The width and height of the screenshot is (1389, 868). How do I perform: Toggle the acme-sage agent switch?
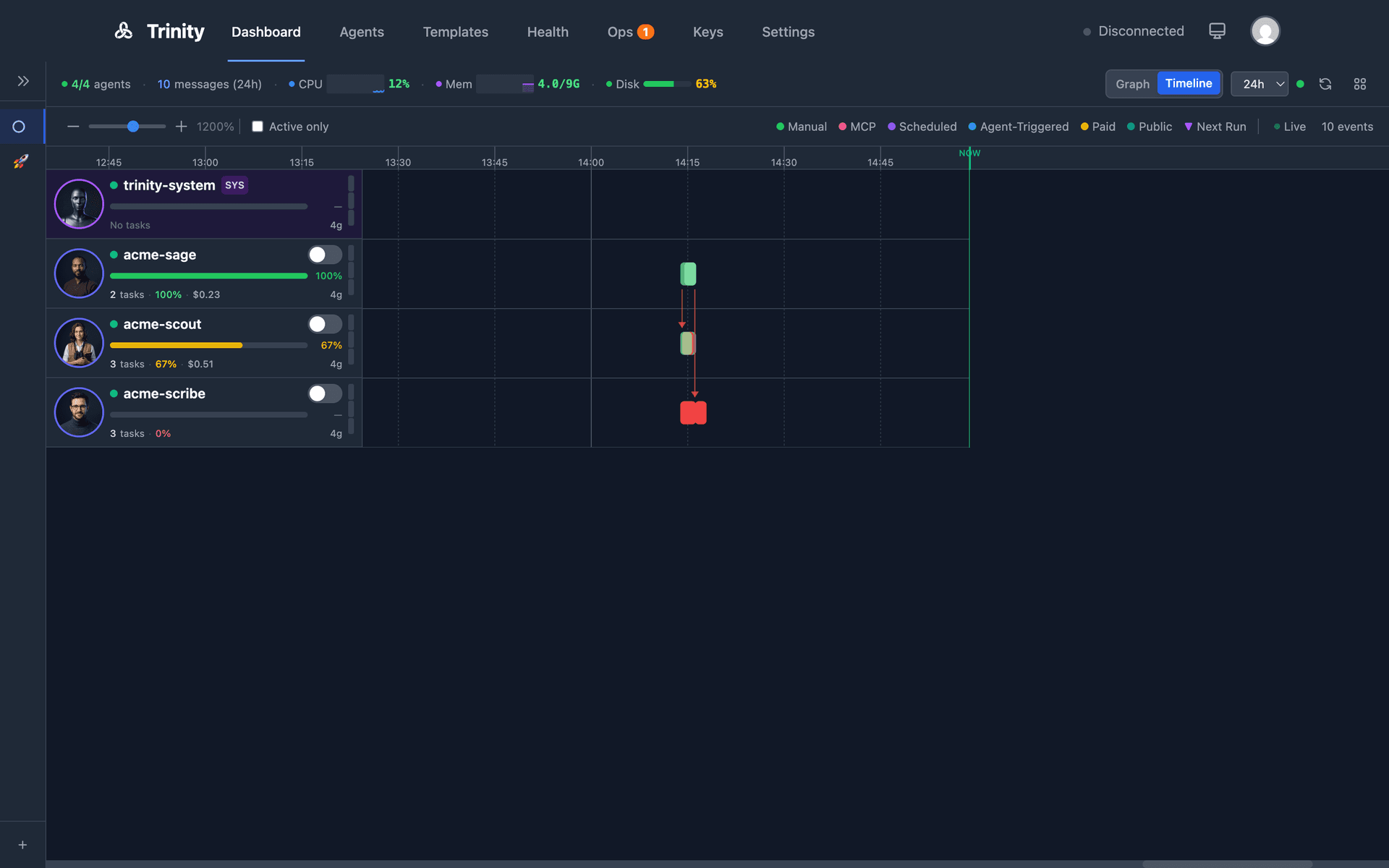pyautogui.click(x=325, y=254)
